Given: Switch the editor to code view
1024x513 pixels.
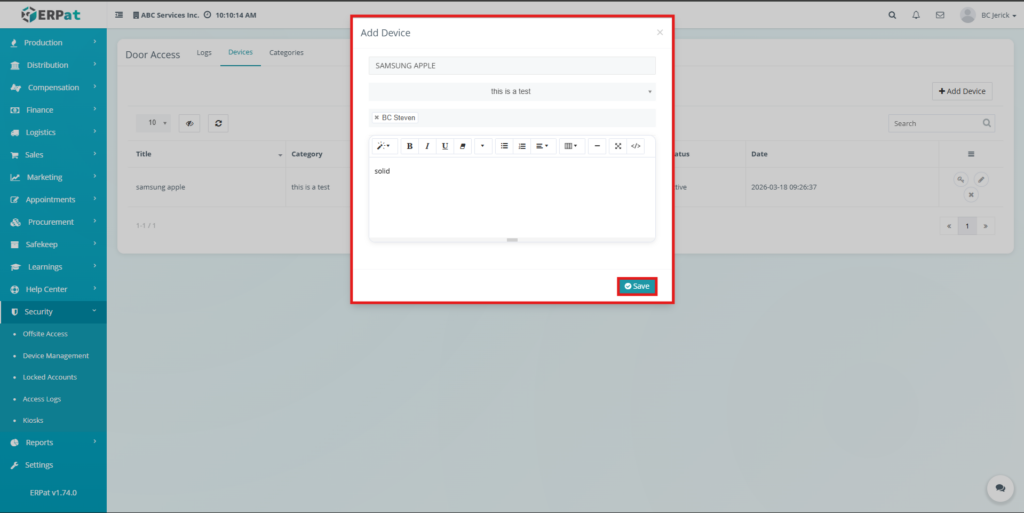Looking at the screenshot, I should (636, 146).
